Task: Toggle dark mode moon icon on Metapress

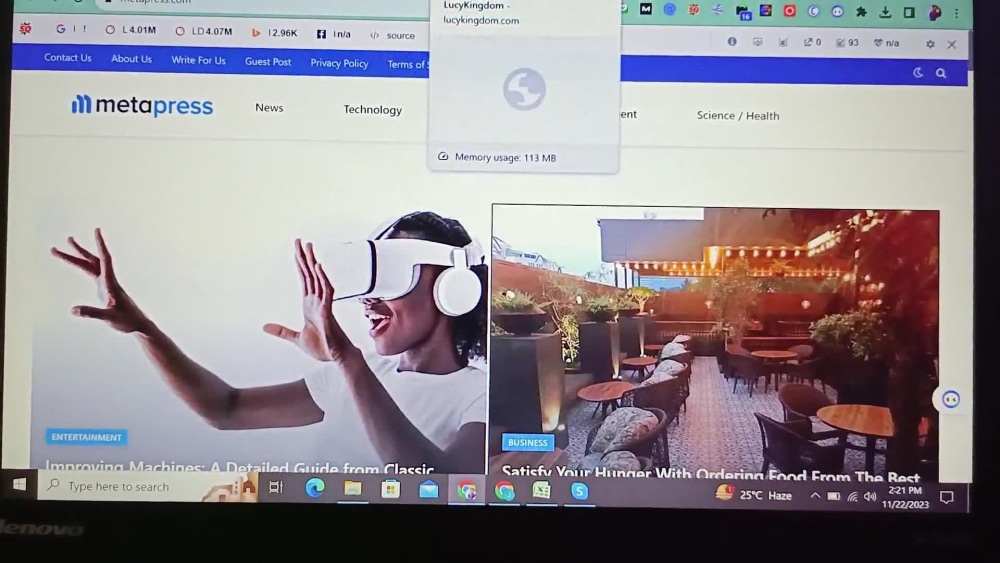Action: point(918,73)
